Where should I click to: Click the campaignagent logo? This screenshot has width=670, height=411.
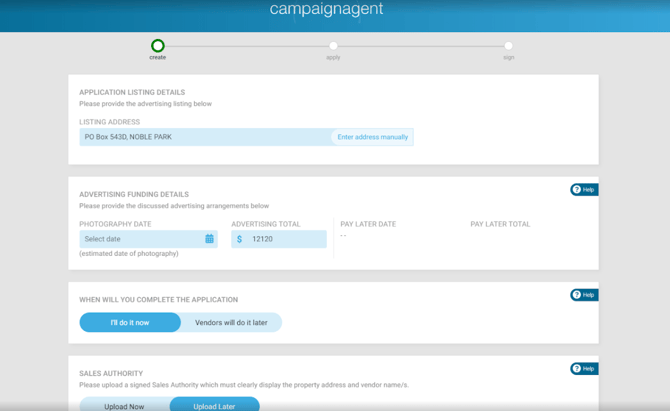point(326,9)
